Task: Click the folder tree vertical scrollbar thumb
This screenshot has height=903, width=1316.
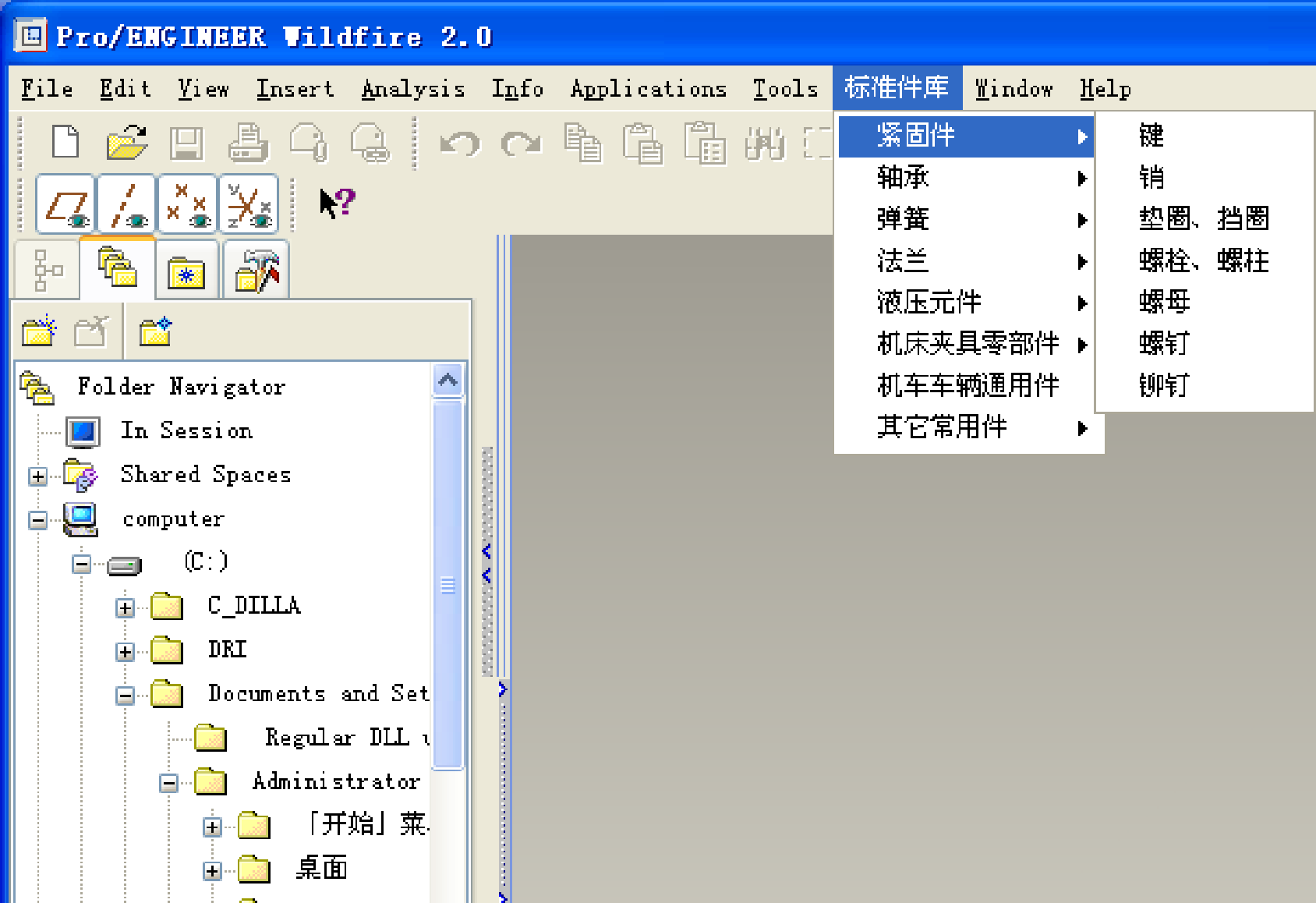Action: click(448, 585)
